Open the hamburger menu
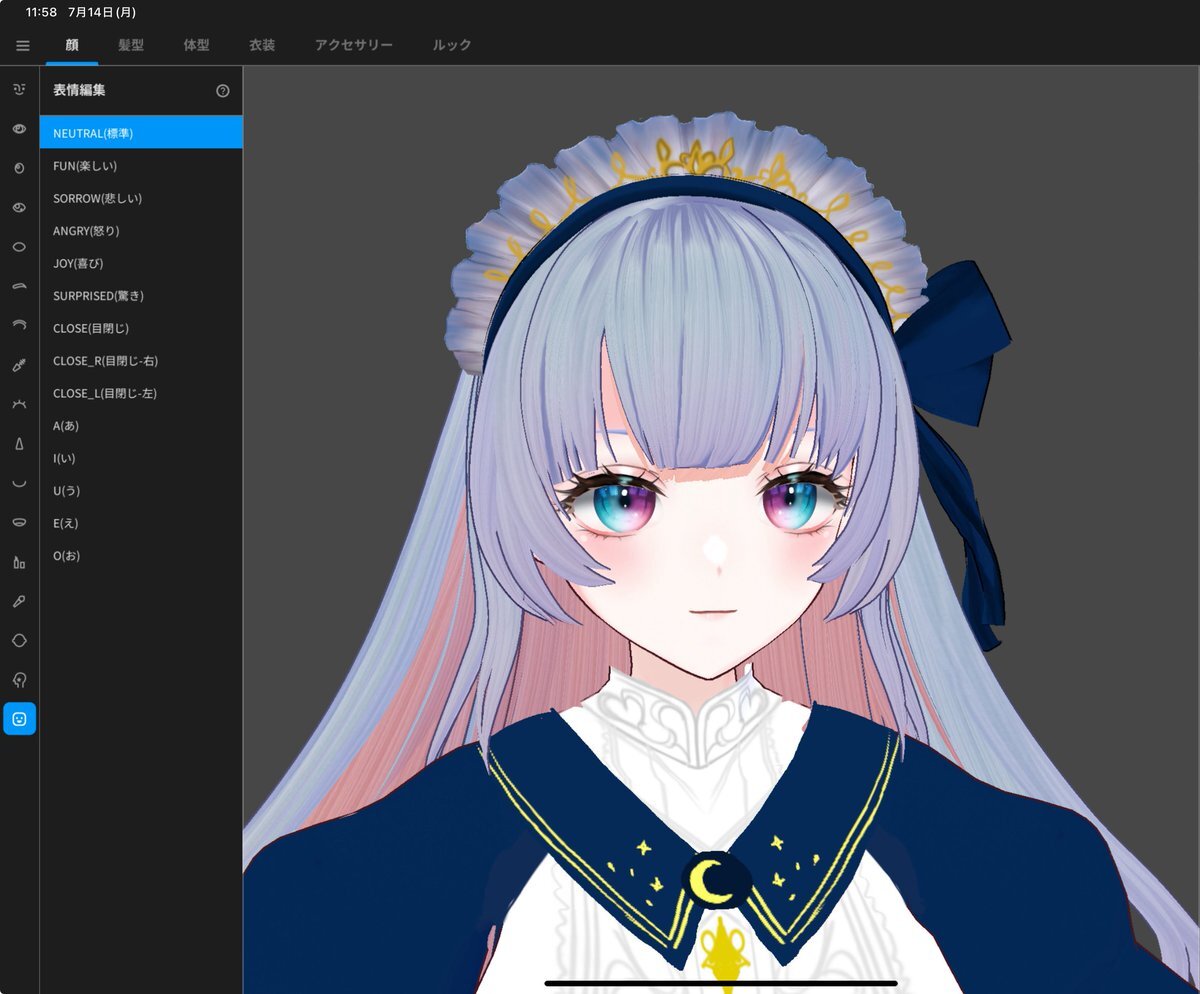 [23, 46]
